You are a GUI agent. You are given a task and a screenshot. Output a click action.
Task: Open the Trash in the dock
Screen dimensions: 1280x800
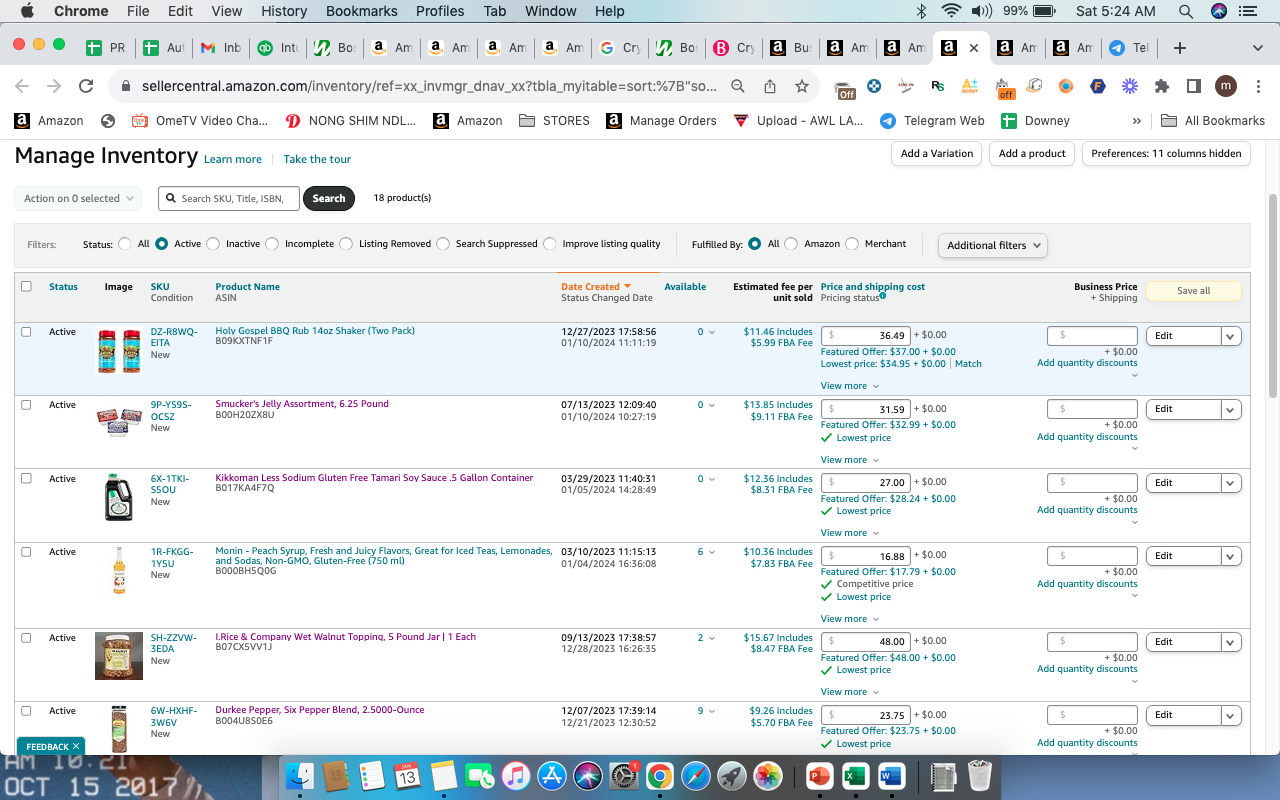point(981,775)
